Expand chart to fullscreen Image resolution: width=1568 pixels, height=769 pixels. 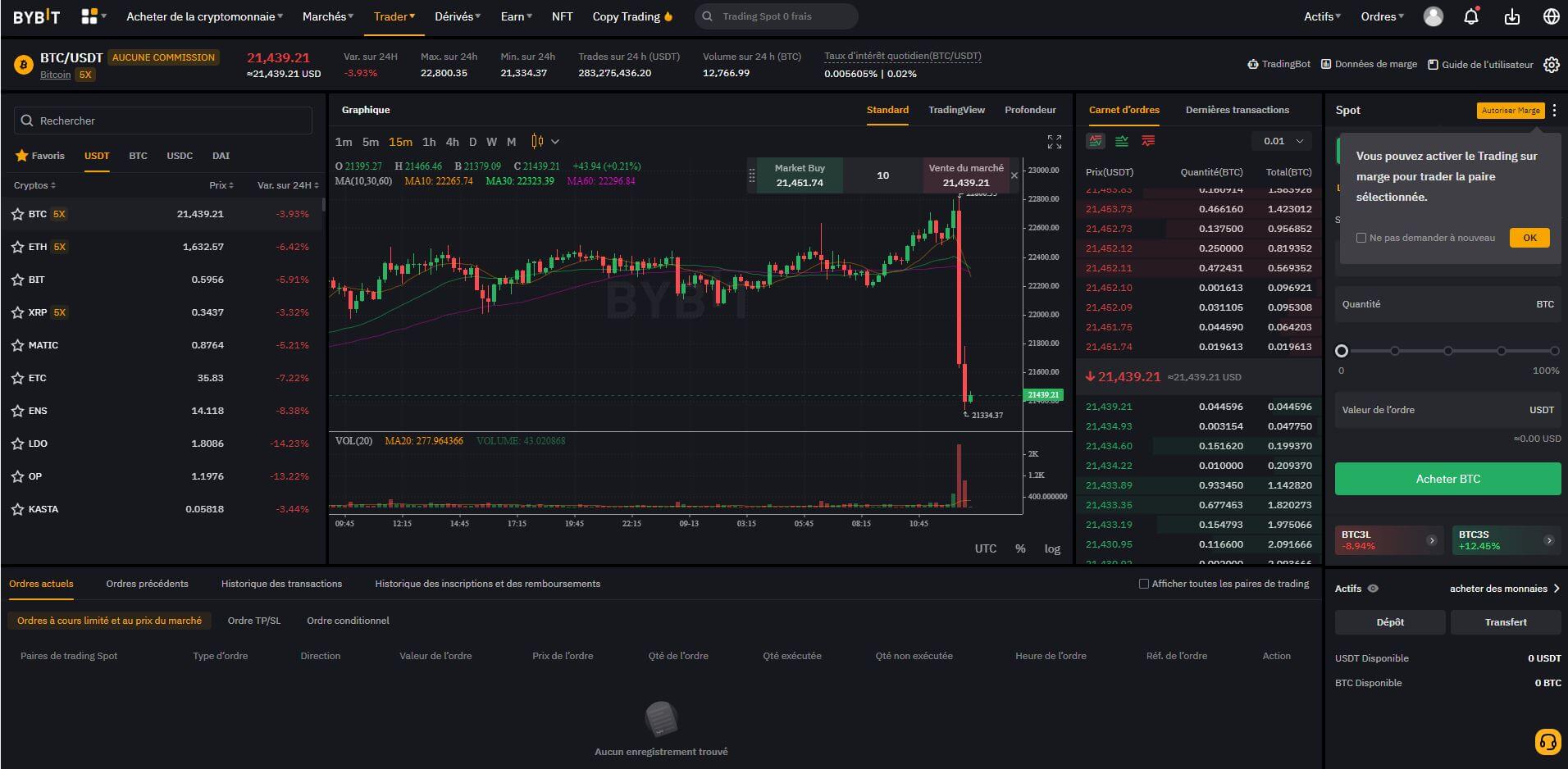tap(1055, 142)
